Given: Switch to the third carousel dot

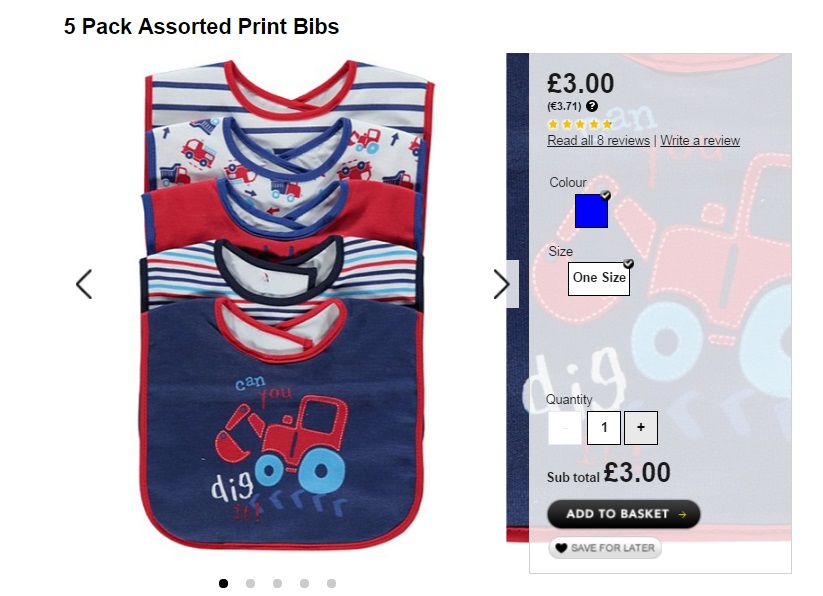Looking at the screenshot, I should [277, 583].
